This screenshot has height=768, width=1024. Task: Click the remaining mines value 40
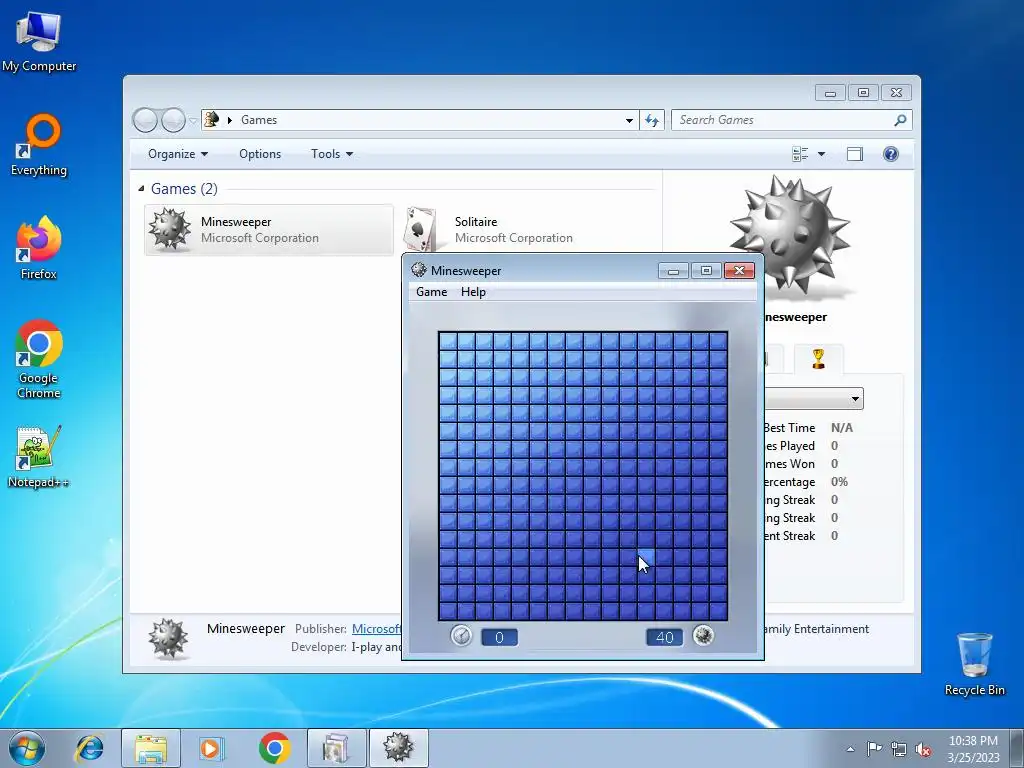(x=664, y=637)
